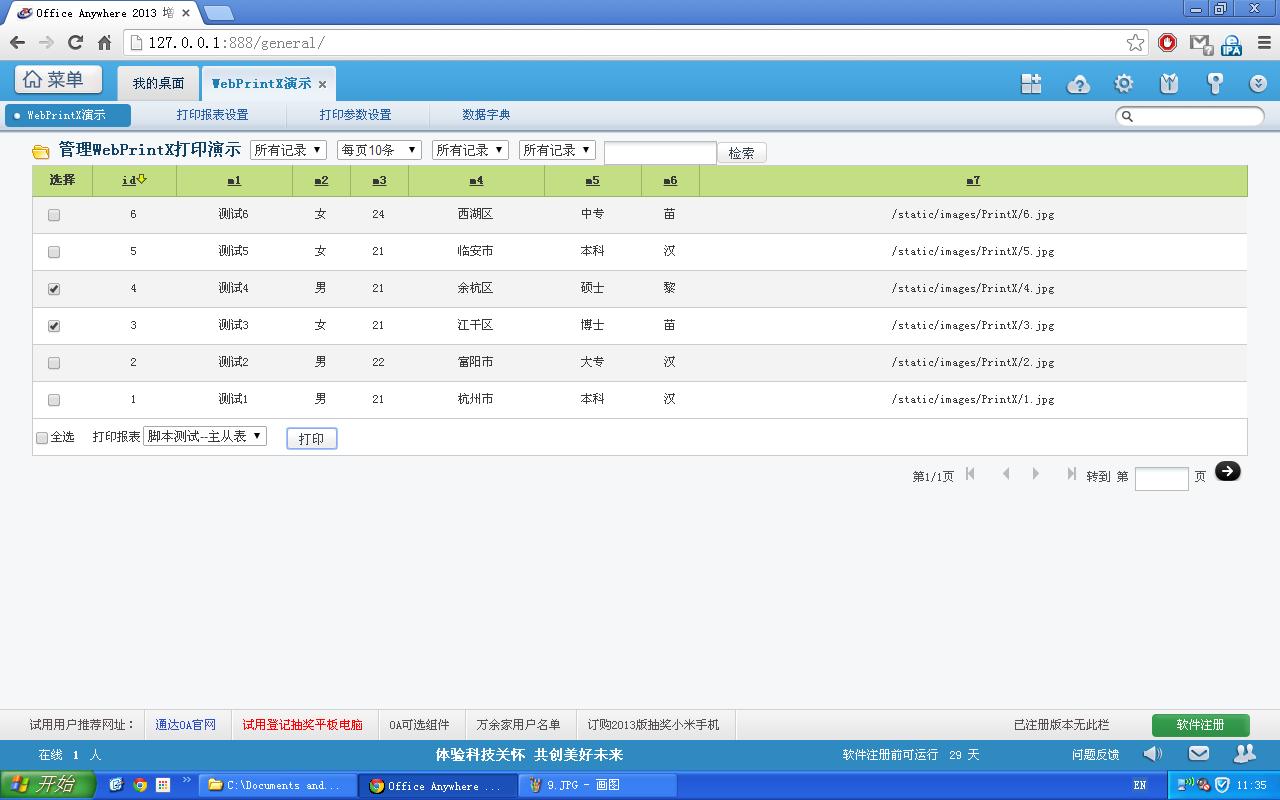Switch to 9.JPG - 画图 taskbar item
Viewport: 1280px width, 800px height.
click(x=598, y=786)
